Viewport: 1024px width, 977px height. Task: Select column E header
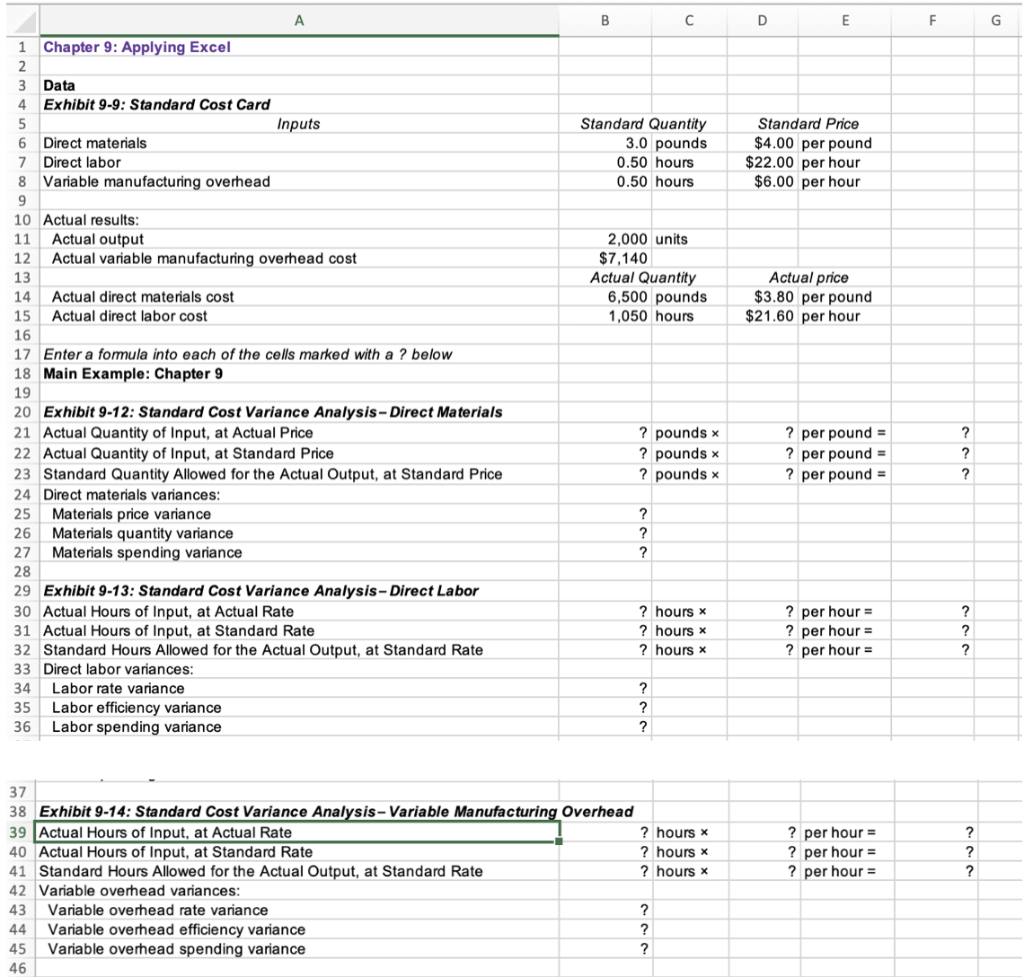pos(845,19)
